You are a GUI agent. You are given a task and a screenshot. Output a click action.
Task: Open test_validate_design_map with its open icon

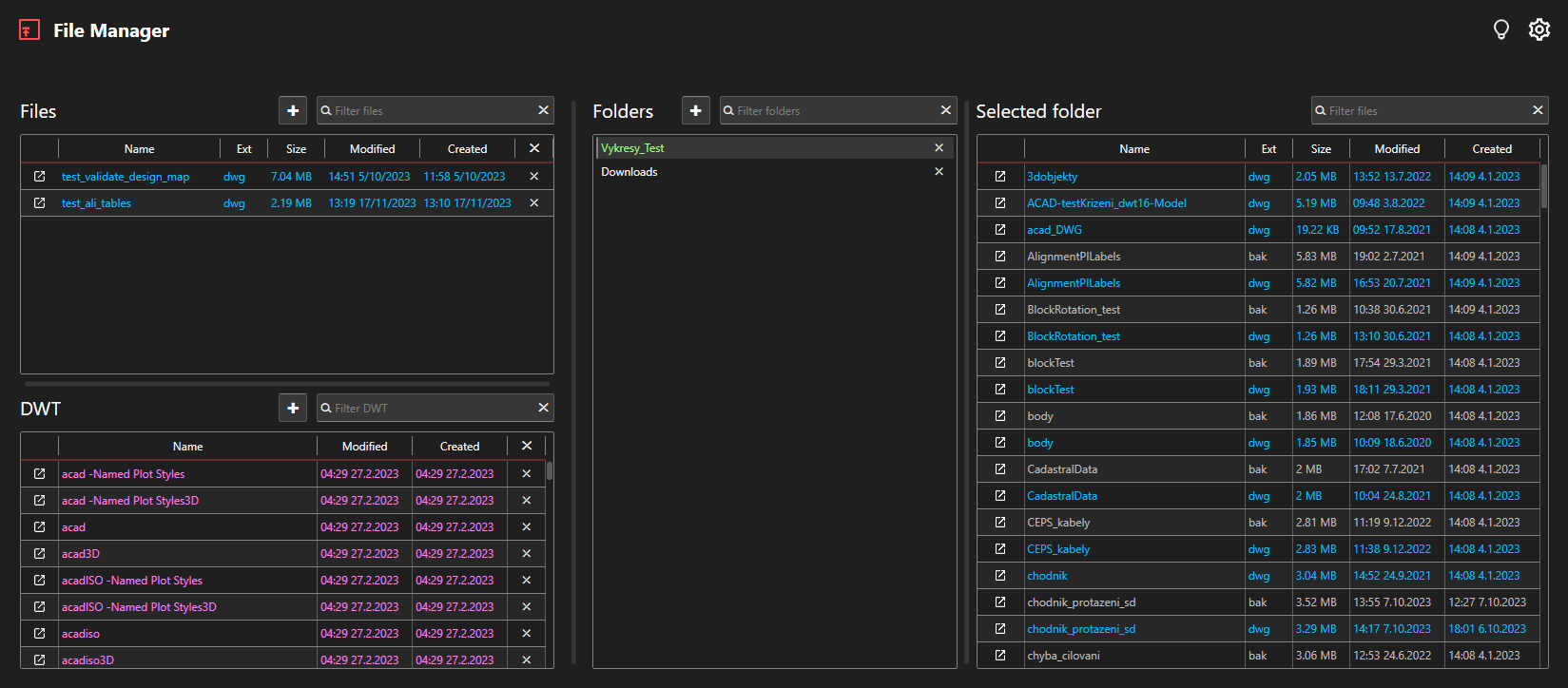39,177
